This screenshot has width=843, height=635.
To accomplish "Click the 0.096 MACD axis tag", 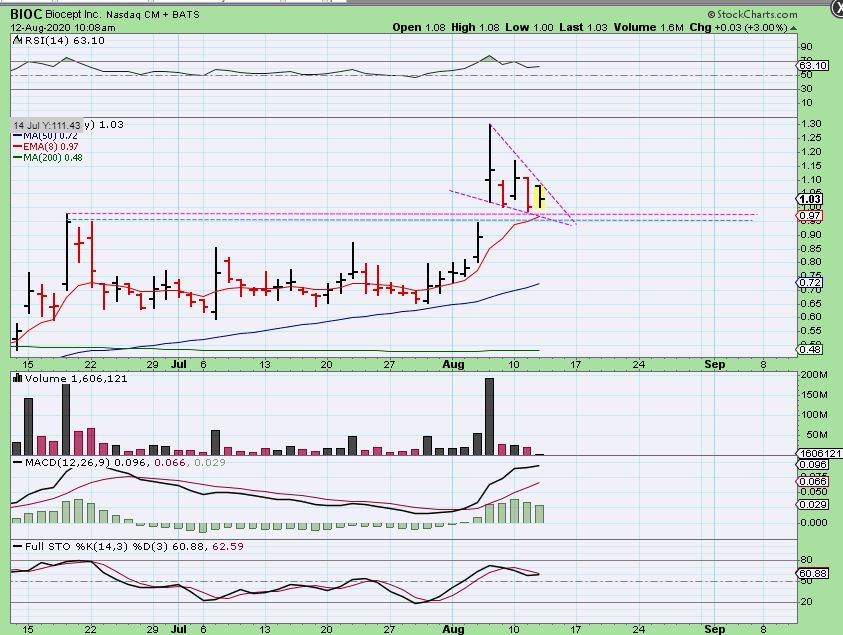I will coord(812,465).
